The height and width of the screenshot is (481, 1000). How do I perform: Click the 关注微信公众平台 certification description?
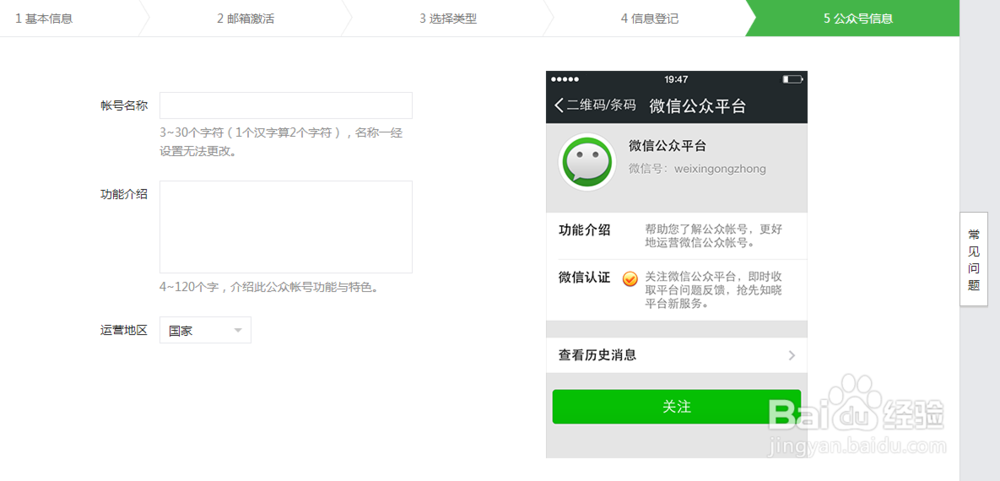coord(714,290)
